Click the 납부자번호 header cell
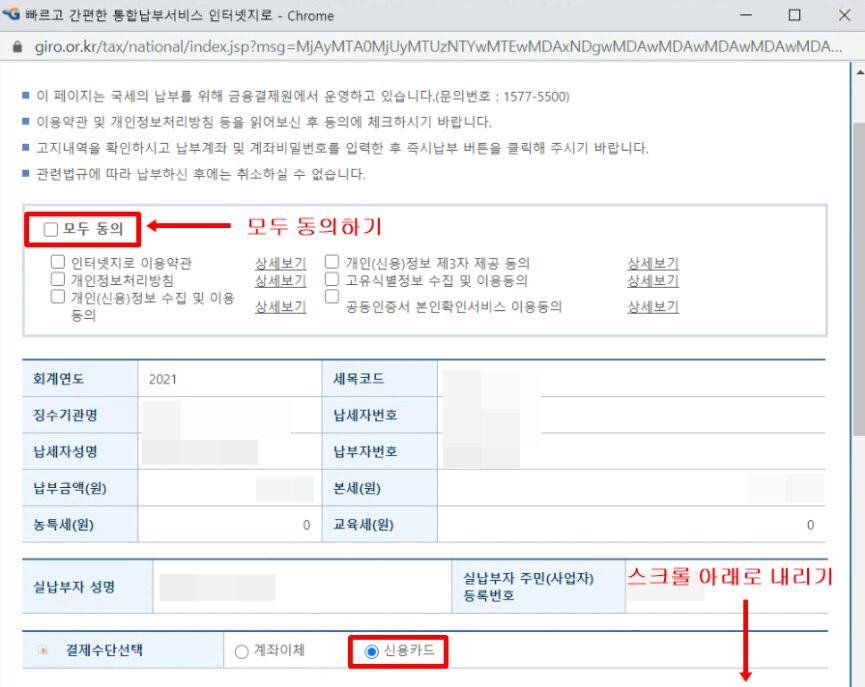This screenshot has height=687, width=865. pos(380,451)
